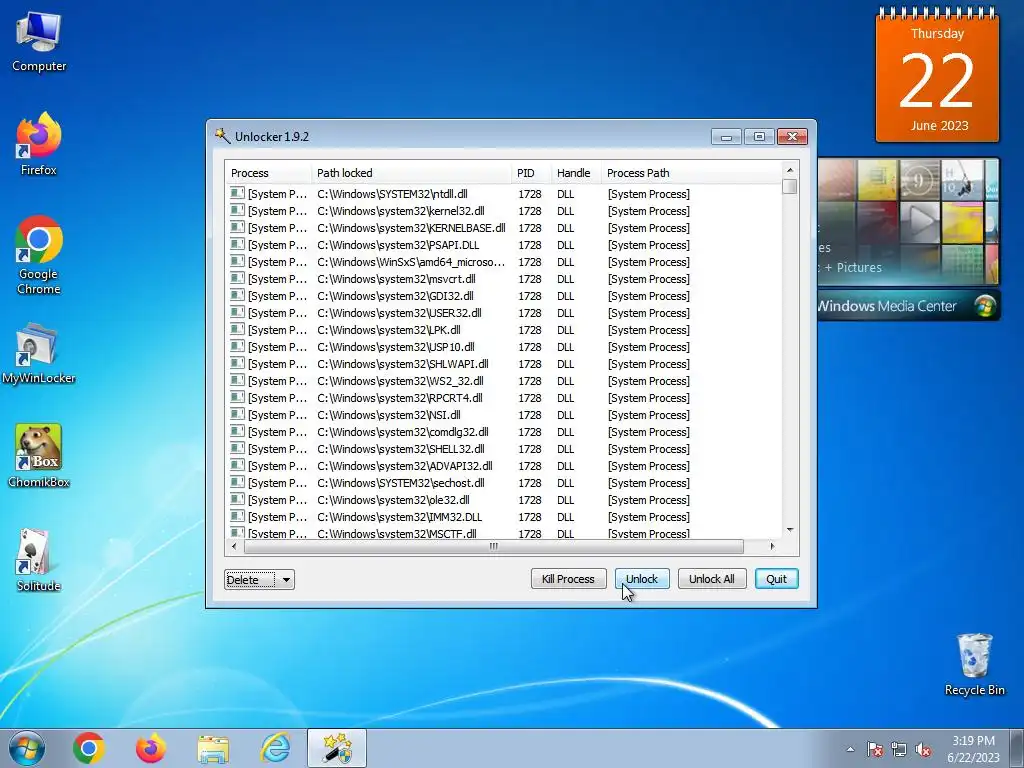
Task: Click the process icon of the kernel32.dll row
Action: click(x=237, y=210)
